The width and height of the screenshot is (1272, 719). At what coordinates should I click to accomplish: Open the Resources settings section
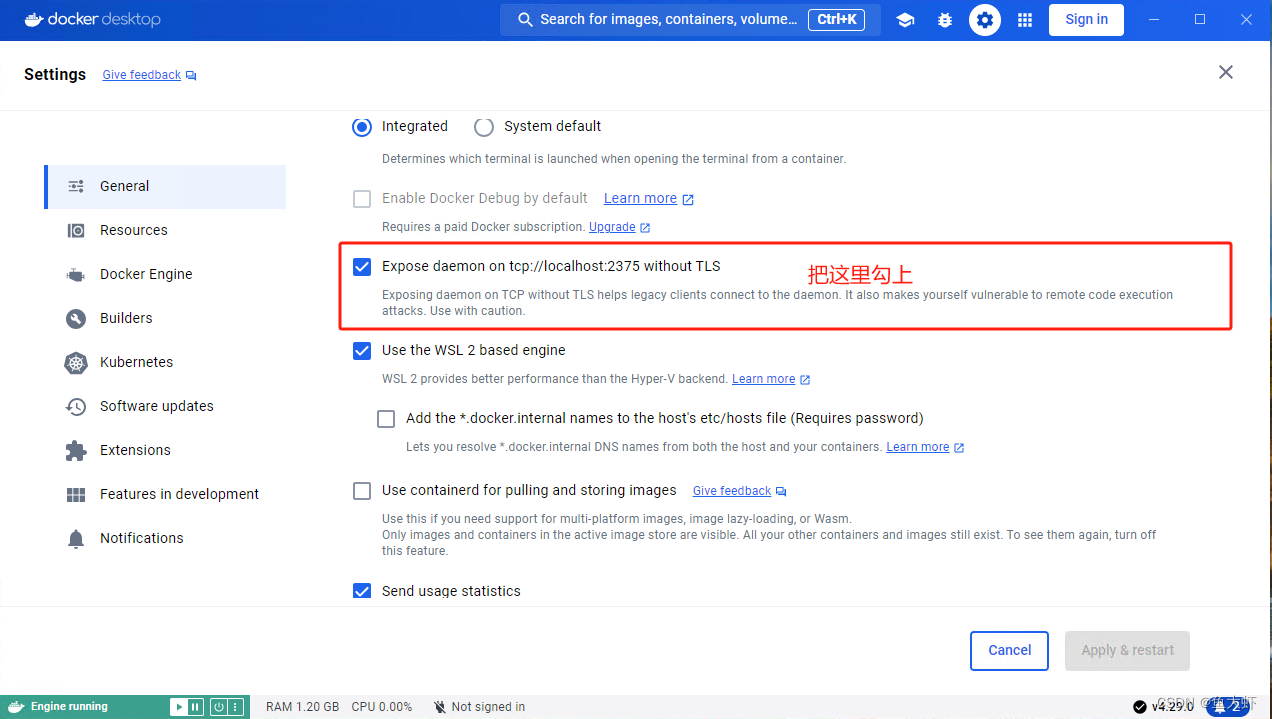166,230
